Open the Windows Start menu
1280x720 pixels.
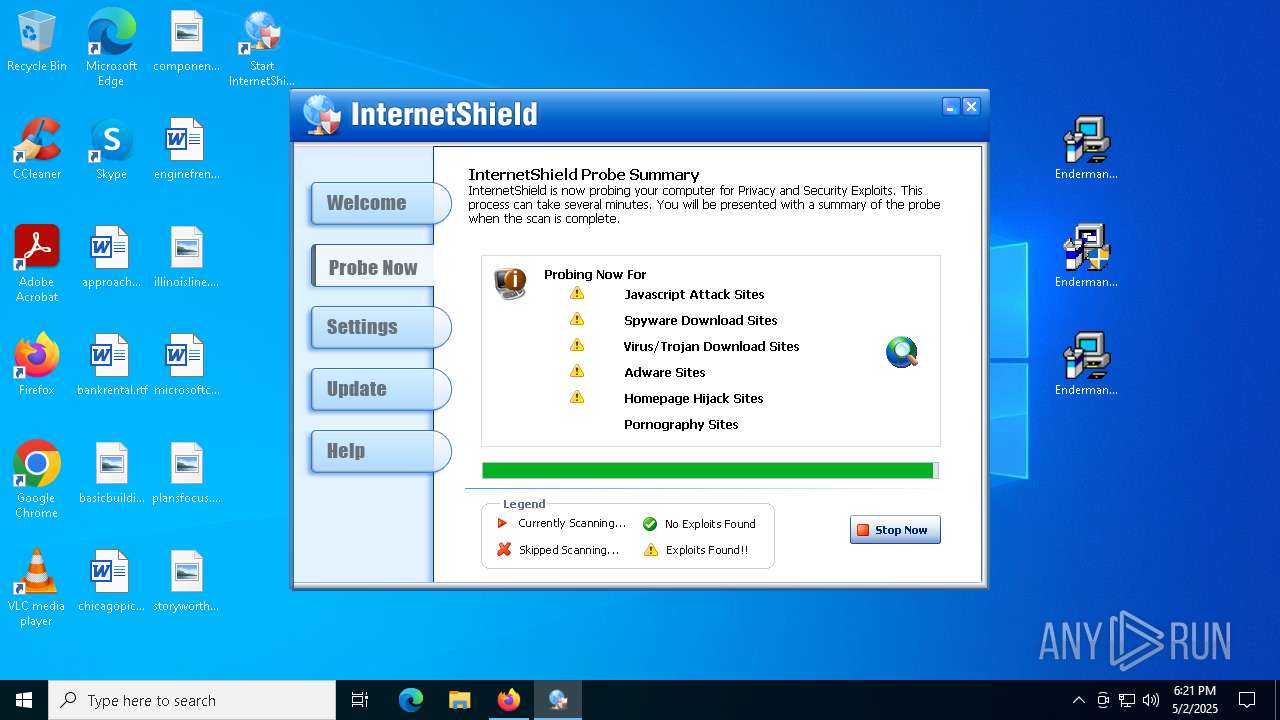[x=24, y=700]
